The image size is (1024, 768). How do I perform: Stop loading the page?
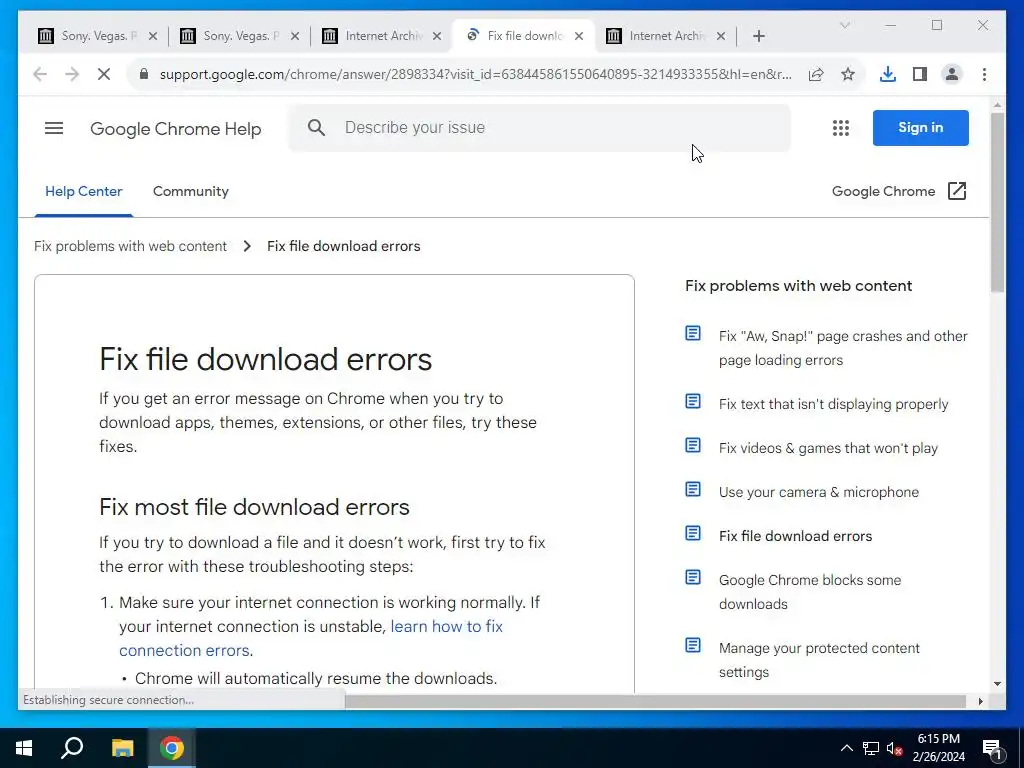[x=104, y=74]
